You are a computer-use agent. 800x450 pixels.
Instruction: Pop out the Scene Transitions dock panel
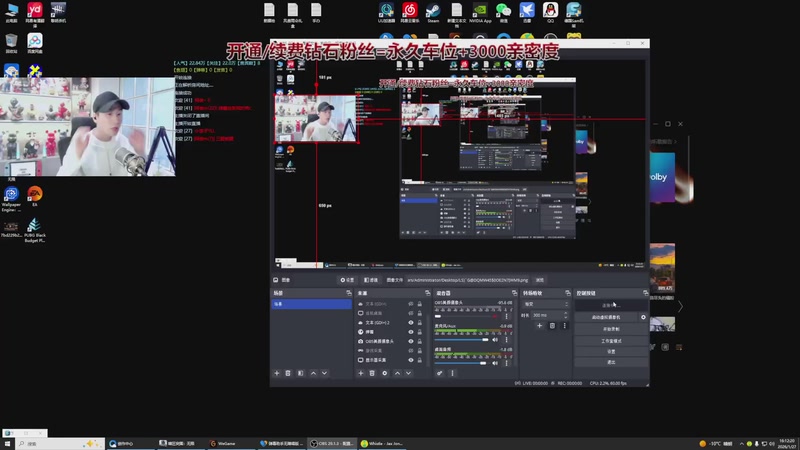point(568,293)
